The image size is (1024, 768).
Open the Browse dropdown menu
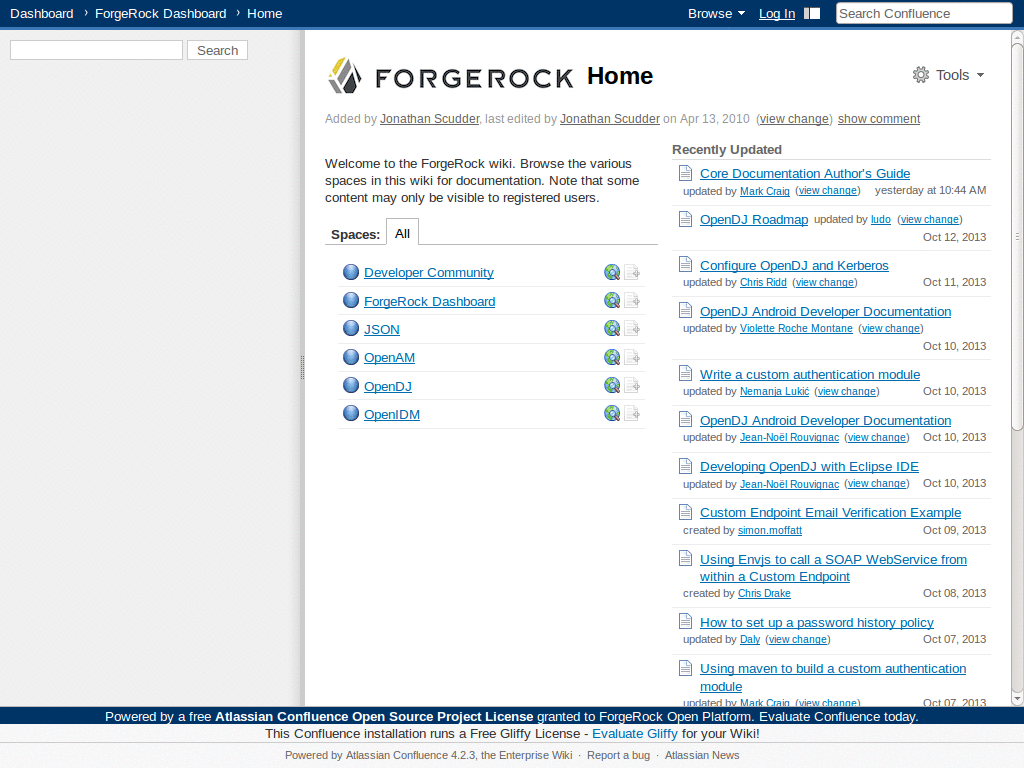coord(716,14)
